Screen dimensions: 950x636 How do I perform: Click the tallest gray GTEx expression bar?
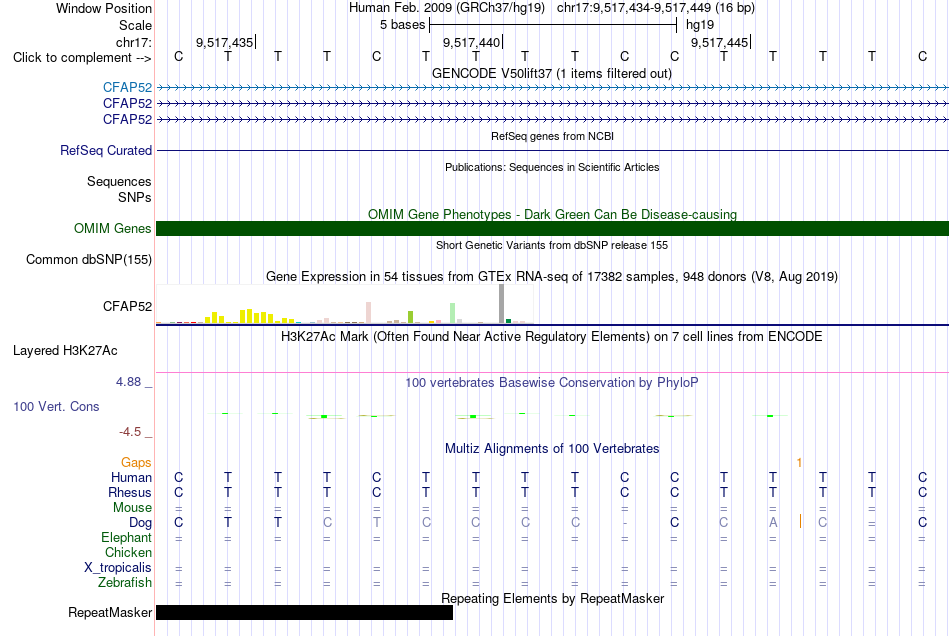pos(501,303)
